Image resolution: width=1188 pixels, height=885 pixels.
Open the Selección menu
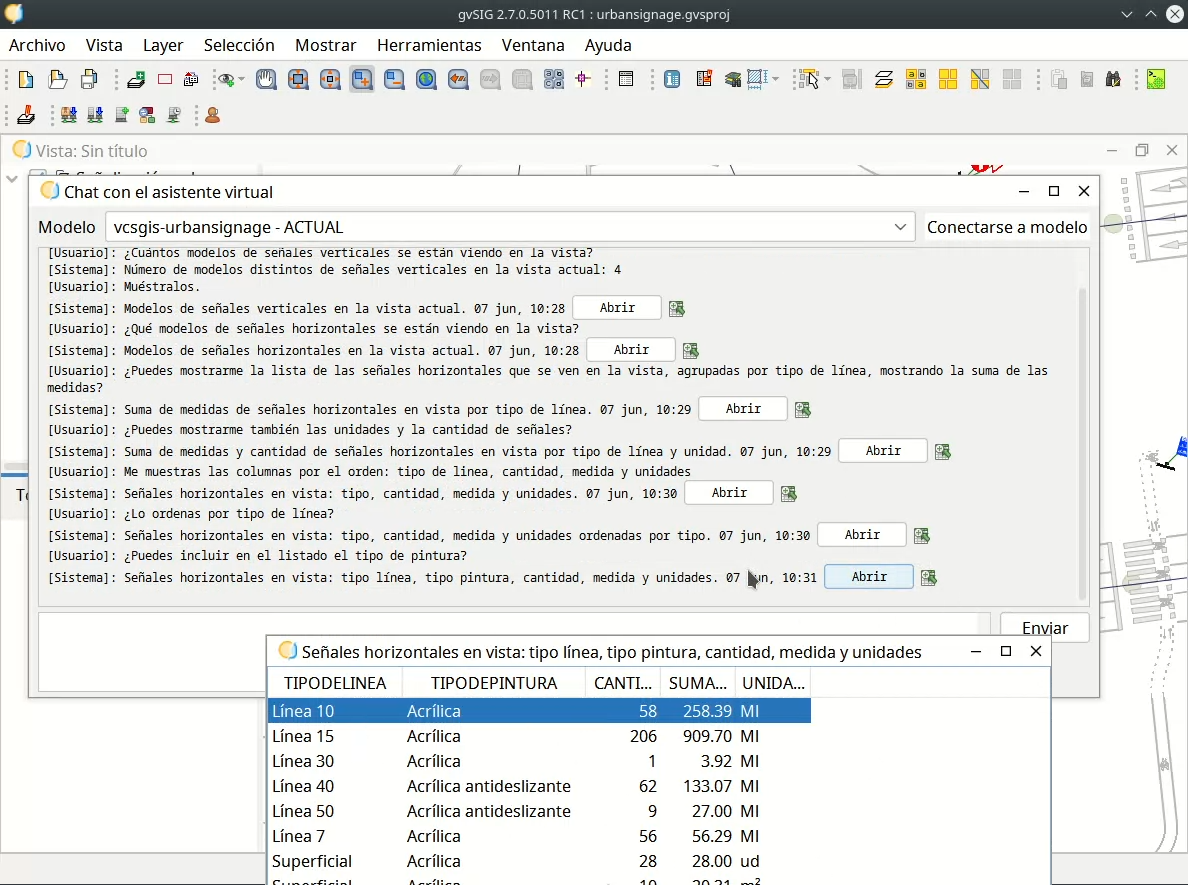click(x=239, y=45)
